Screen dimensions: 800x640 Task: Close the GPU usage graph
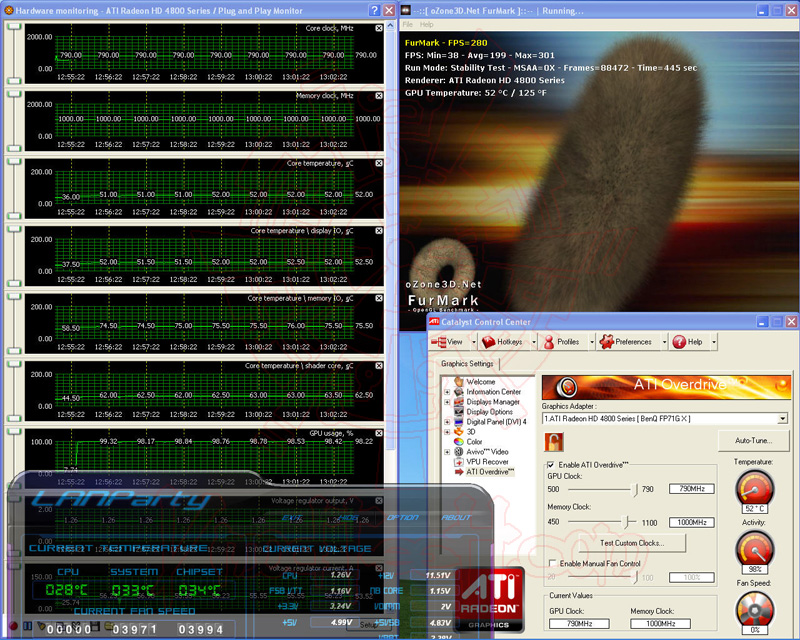pos(379,433)
